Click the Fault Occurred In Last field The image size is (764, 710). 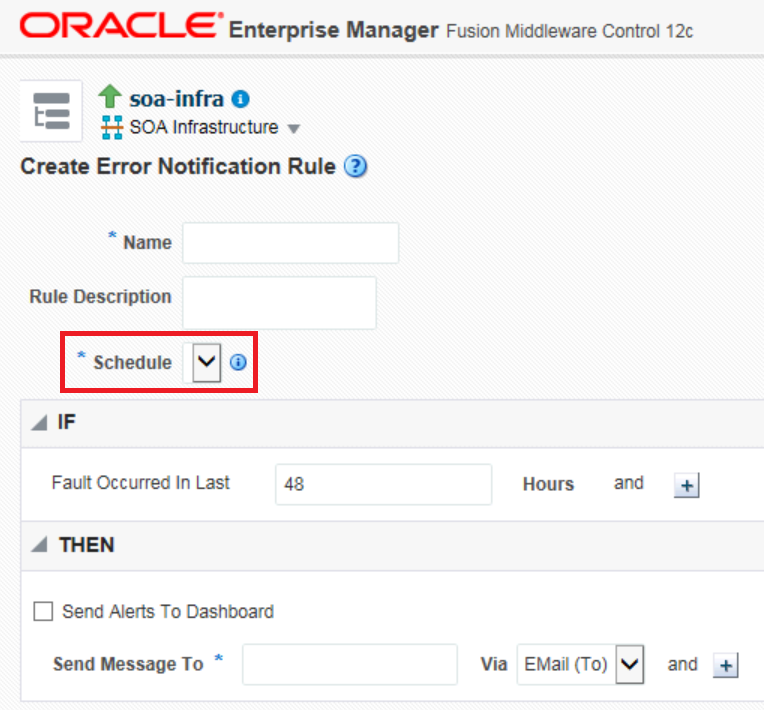click(383, 484)
